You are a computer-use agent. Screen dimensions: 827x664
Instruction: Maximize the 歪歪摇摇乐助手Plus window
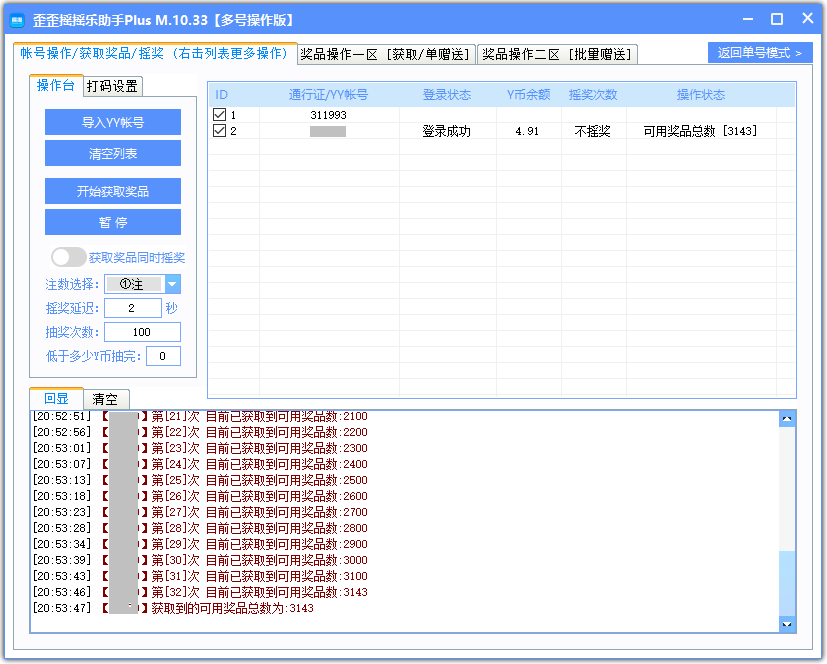click(777, 20)
